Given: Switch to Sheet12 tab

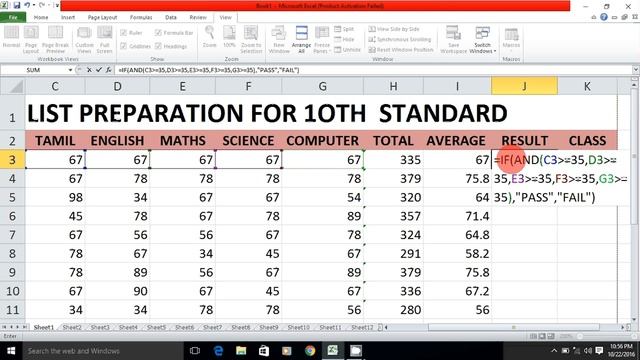Looking at the screenshot, I should 363,327.
